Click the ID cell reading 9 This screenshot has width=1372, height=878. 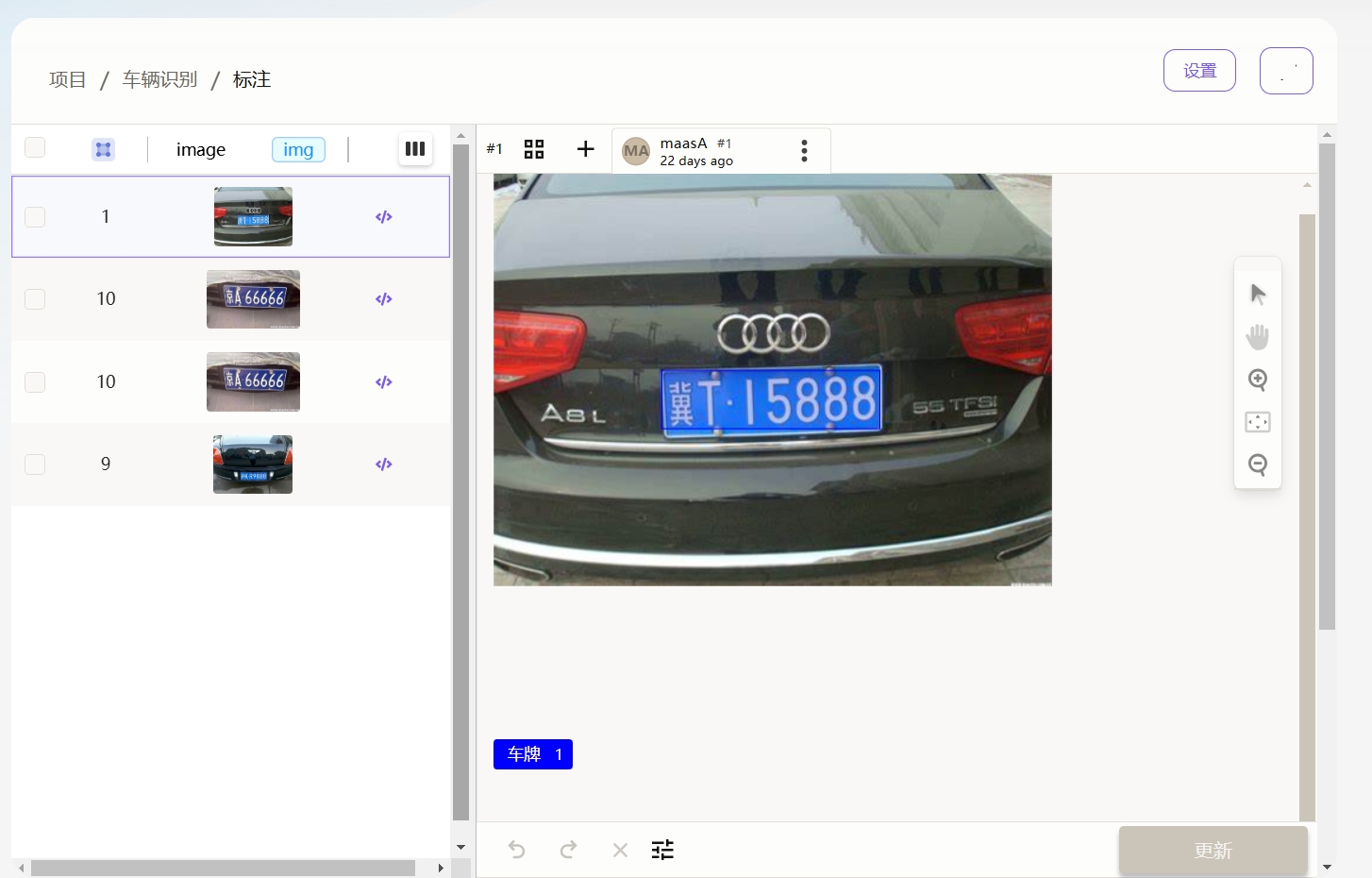pyautogui.click(x=106, y=464)
